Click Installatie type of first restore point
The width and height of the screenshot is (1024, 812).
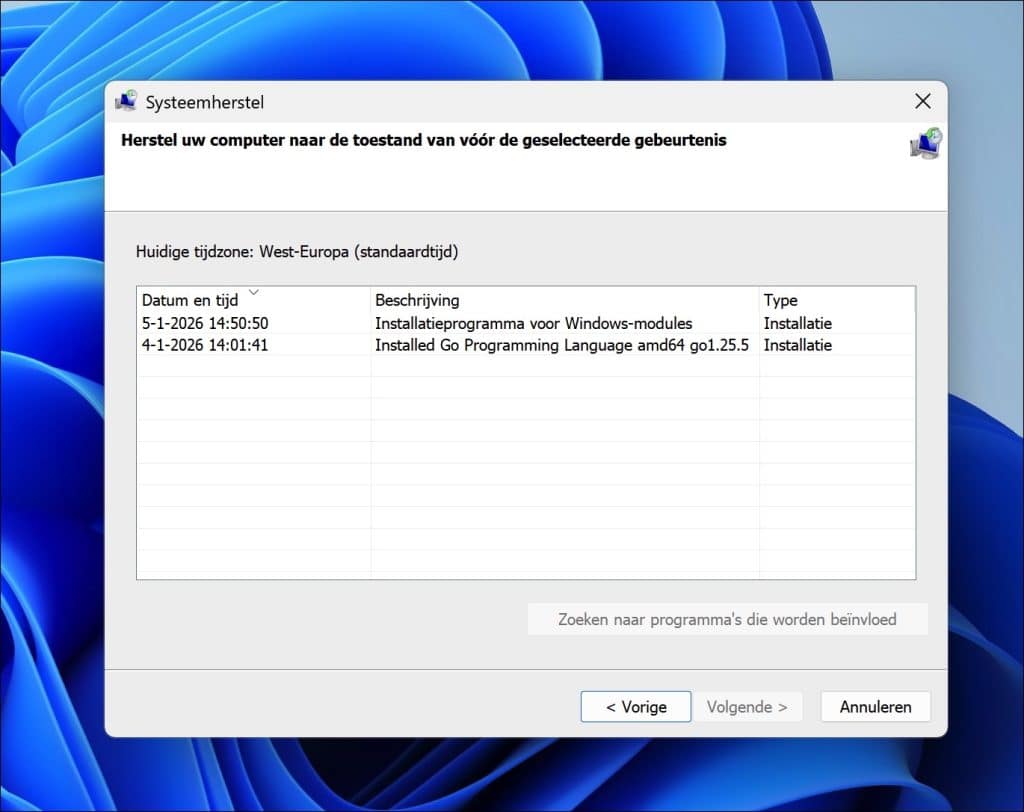pyautogui.click(x=797, y=323)
